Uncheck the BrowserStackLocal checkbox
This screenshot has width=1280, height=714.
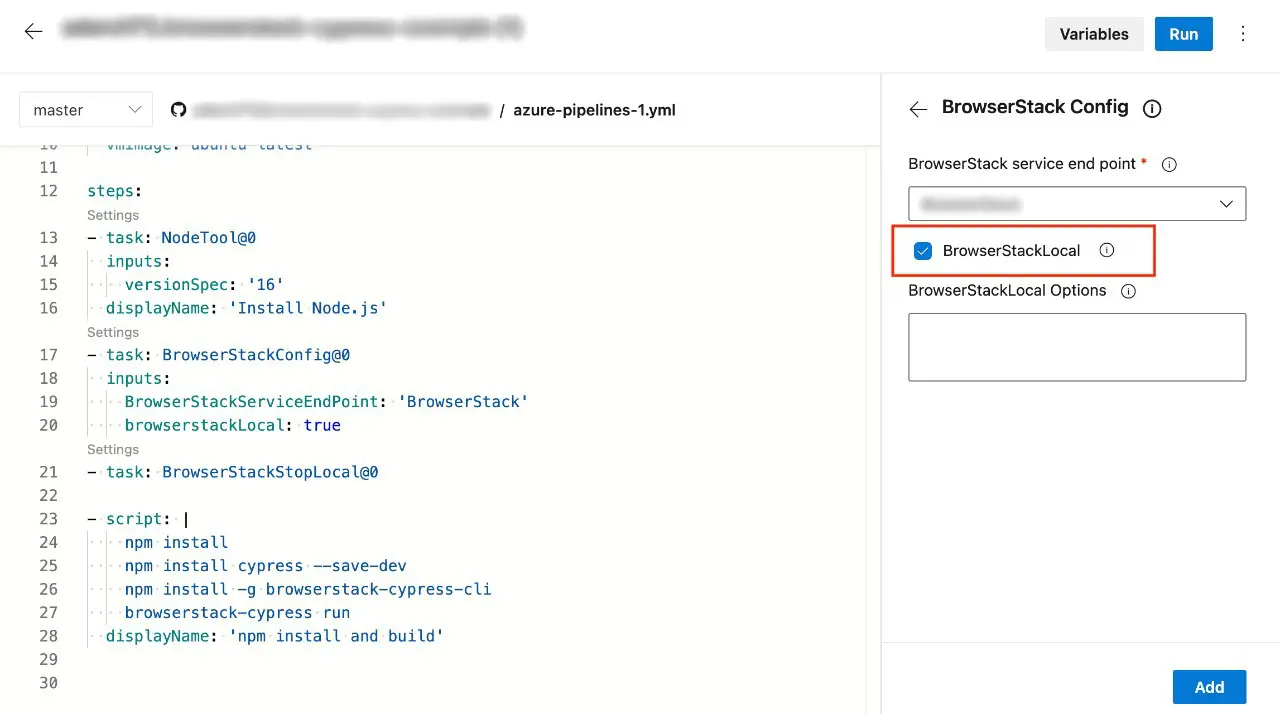coord(923,251)
